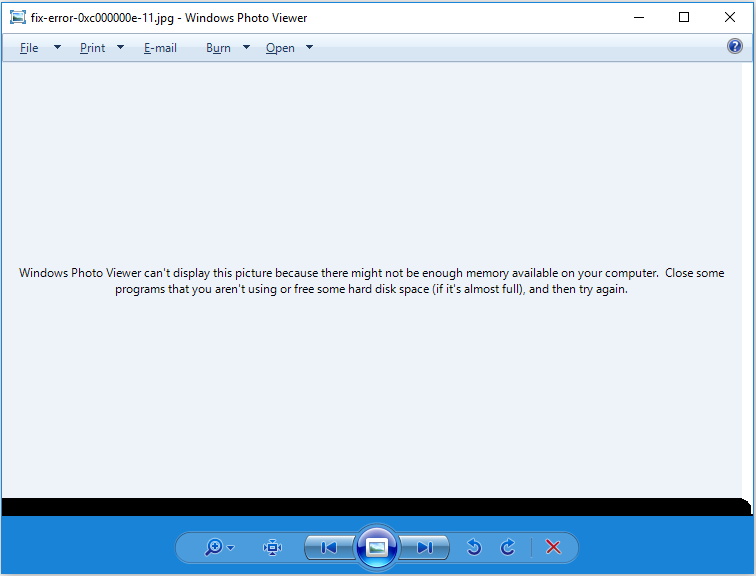The height and width of the screenshot is (576, 756).
Task: Minimize the Photo Viewer window
Action: pyautogui.click(x=639, y=17)
